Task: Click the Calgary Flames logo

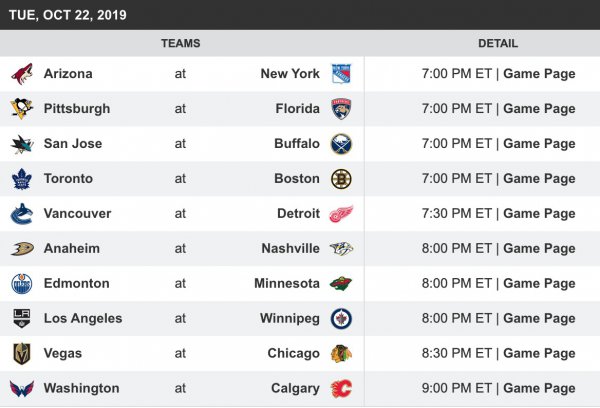Action: [341, 389]
